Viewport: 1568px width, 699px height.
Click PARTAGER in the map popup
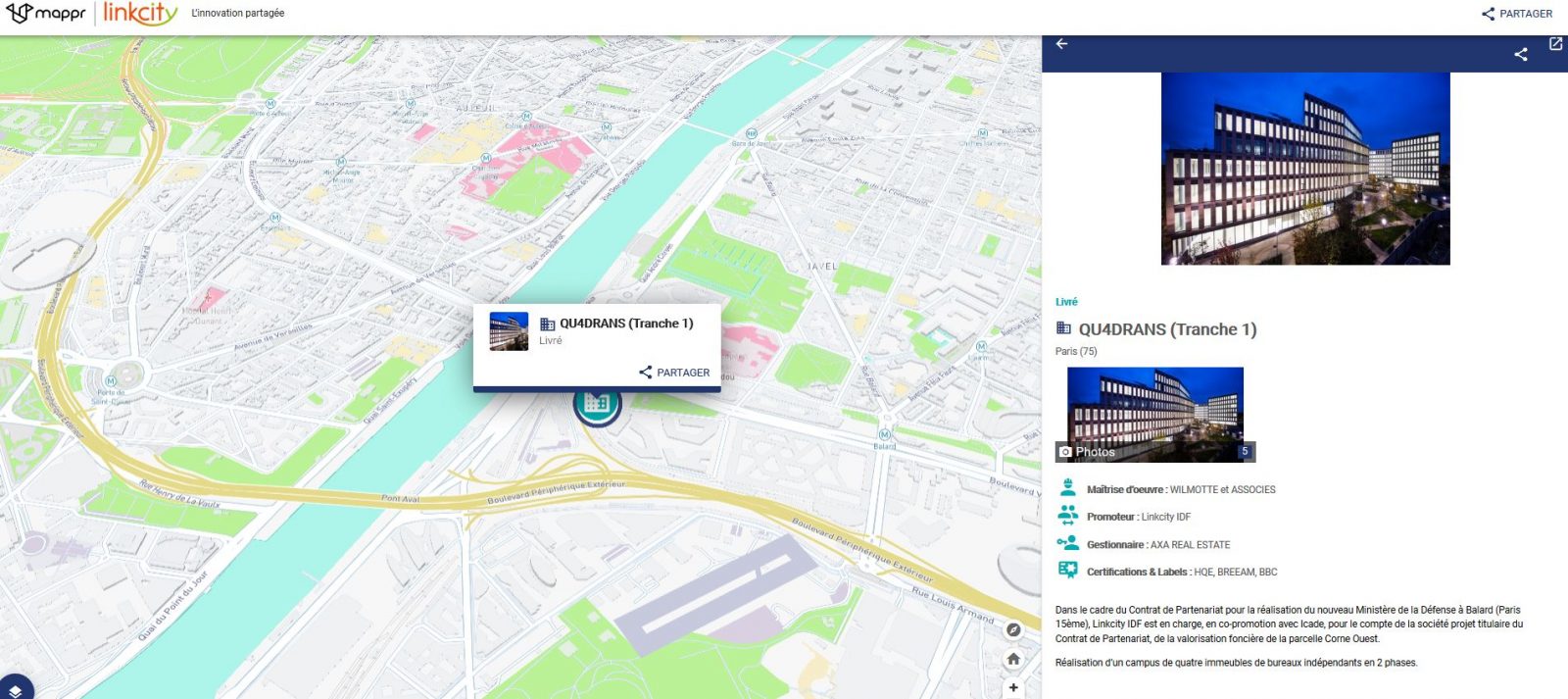point(674,373)
